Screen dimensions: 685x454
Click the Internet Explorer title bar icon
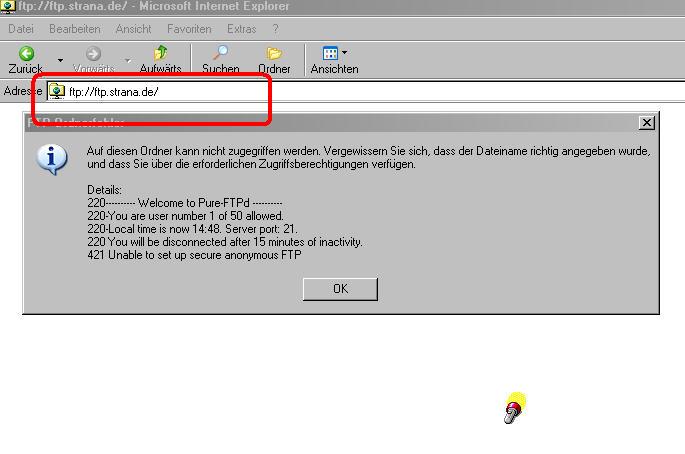point(8,7)
